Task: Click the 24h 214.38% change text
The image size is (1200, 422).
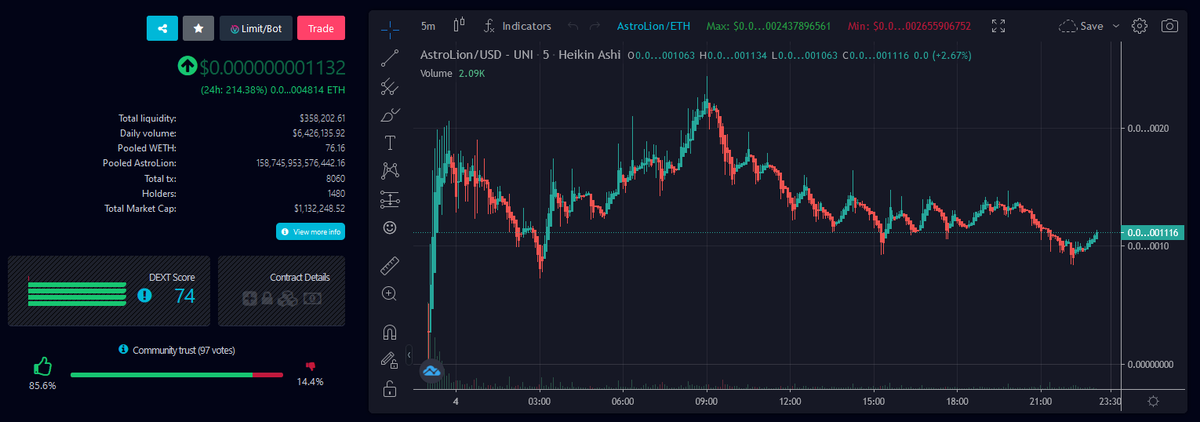Action: click(x=273, y=89)
